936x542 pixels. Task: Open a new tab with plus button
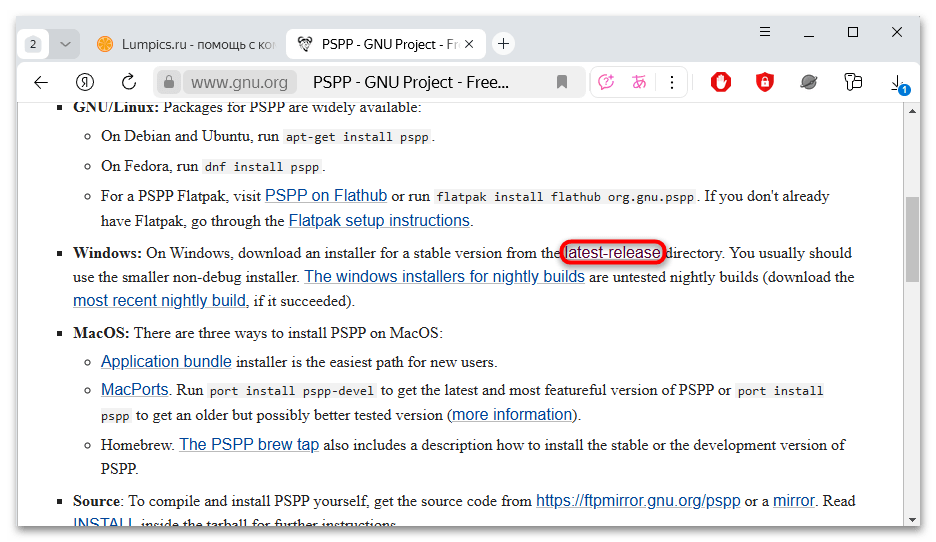[x=504, y=44]
